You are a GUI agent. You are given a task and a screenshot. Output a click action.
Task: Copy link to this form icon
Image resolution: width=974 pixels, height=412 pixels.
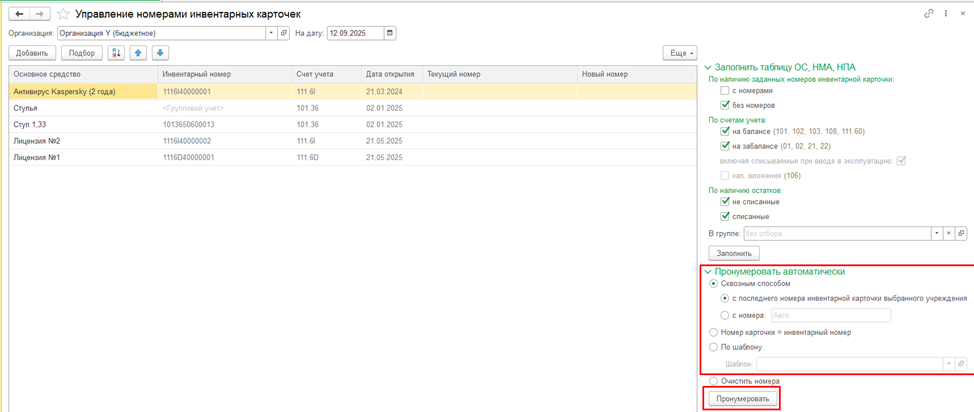point(929,13)
